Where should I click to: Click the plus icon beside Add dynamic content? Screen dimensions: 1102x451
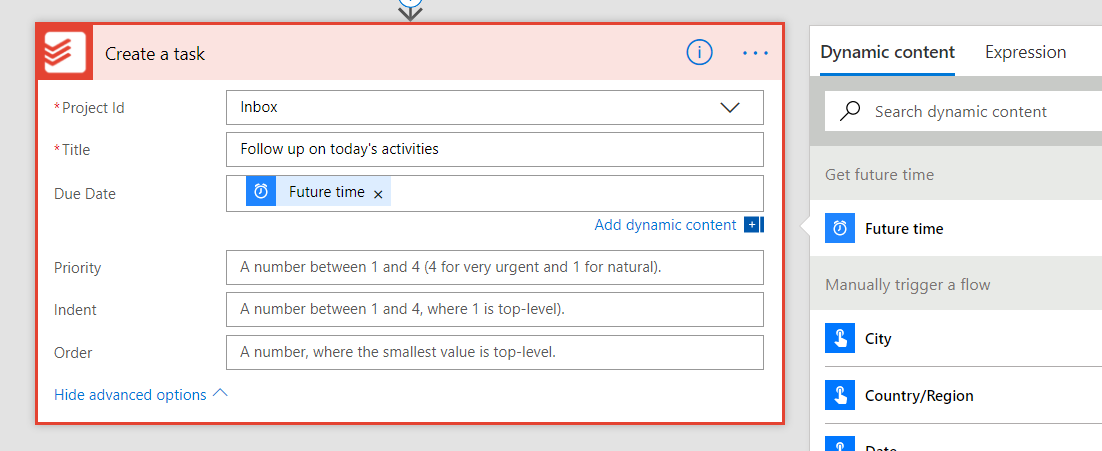tap(753, 225)
